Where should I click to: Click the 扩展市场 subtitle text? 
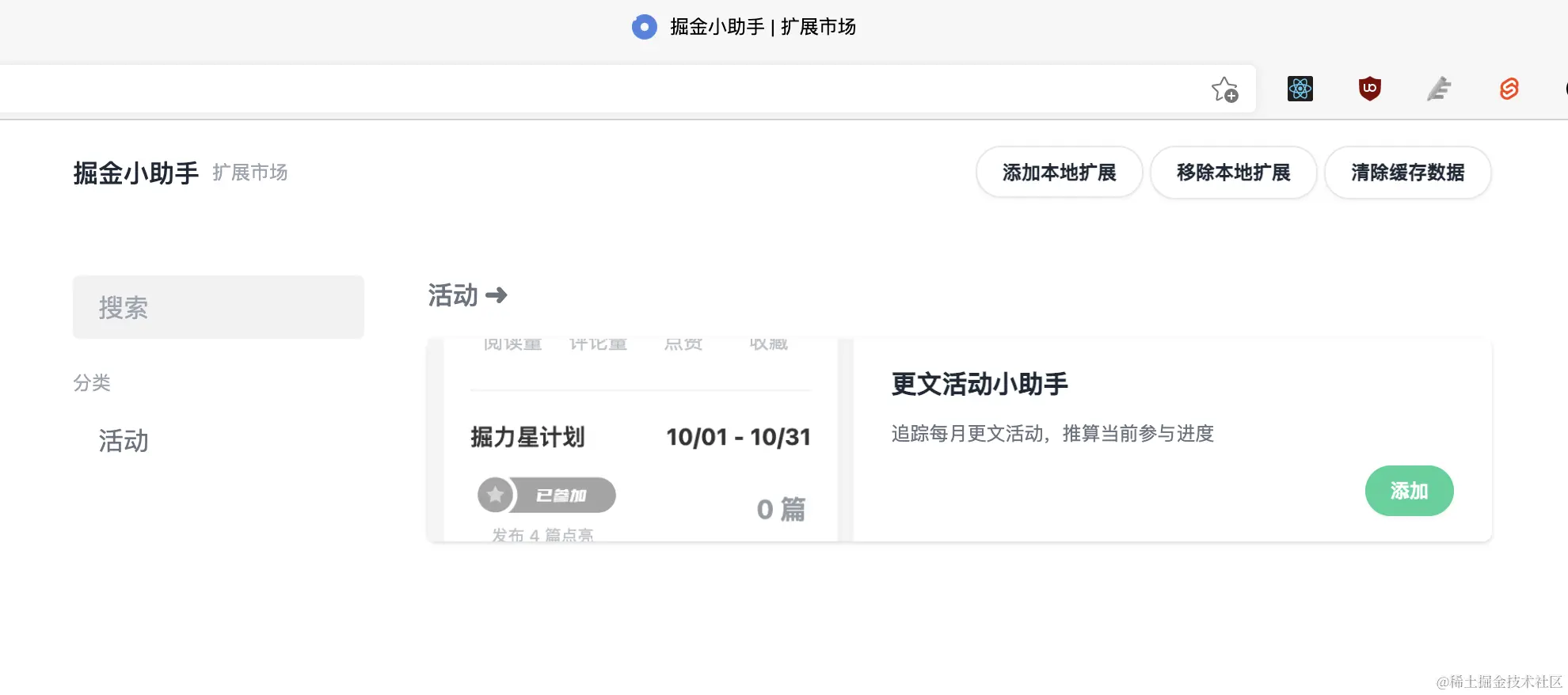(x=250, y=173)
